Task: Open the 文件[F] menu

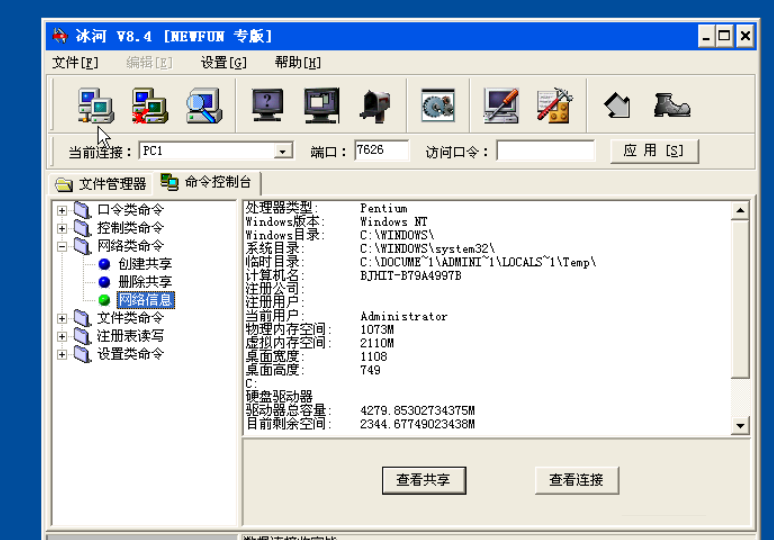Action: (75, 63)
